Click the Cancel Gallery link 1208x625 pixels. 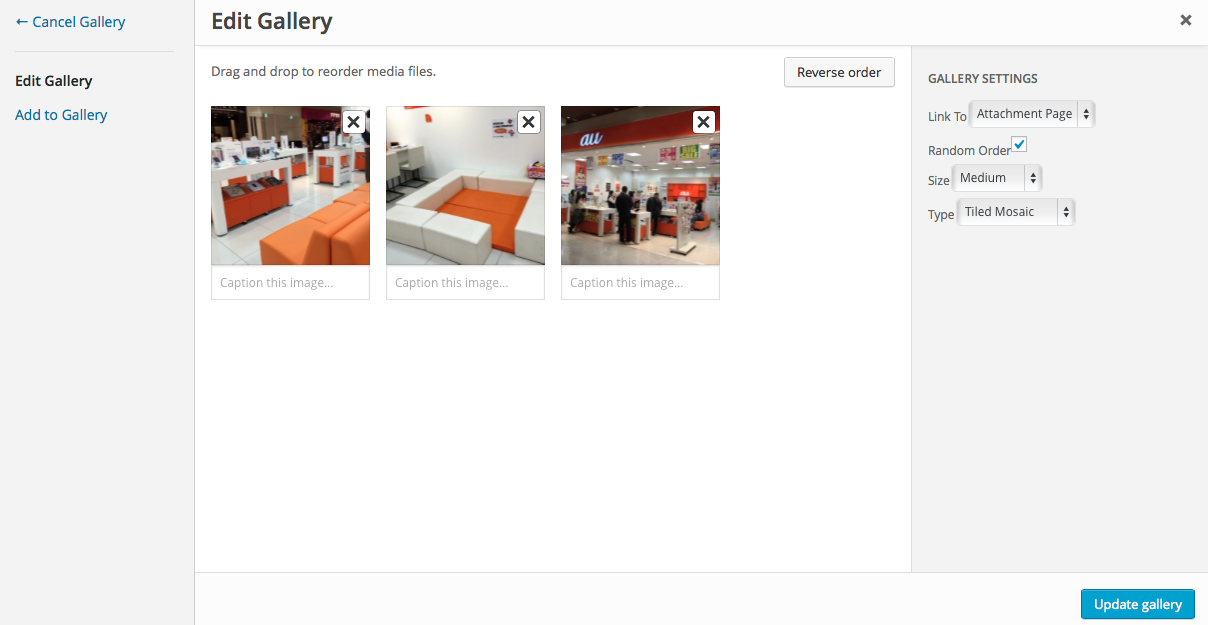(x=70, y=21)
